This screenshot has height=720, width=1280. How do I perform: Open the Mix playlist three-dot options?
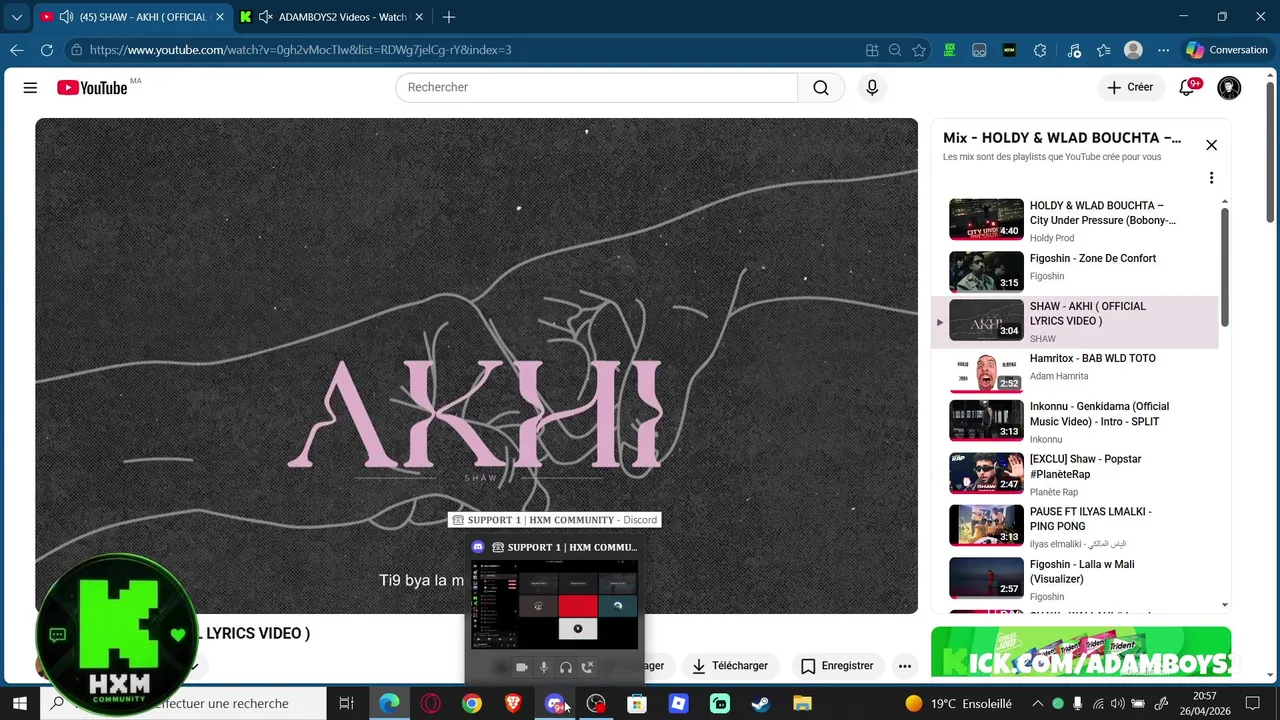[1211, 178]
